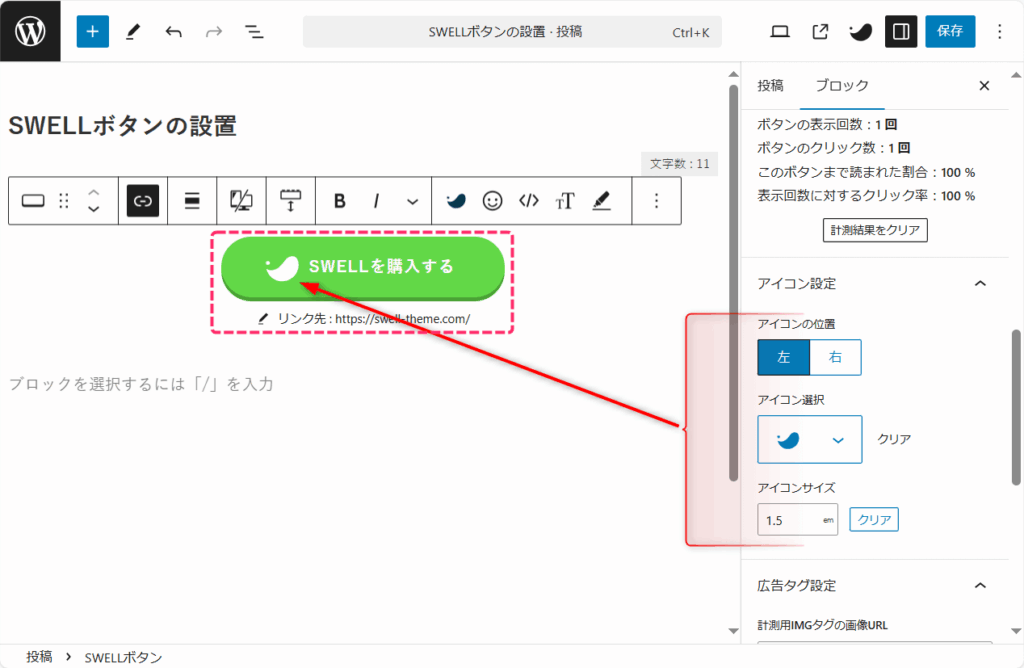Click the link icon in block toolbar

coord(143,201)
